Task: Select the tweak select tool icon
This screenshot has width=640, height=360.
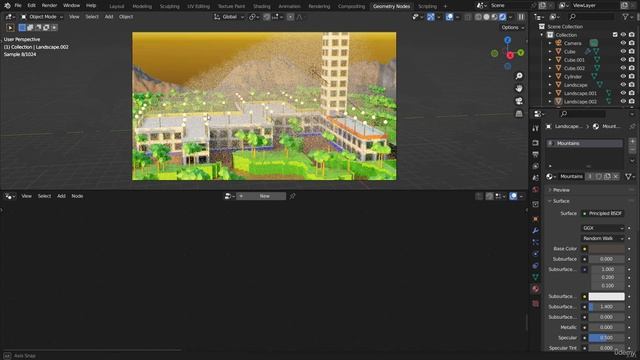Action: (x=10, y=28)
